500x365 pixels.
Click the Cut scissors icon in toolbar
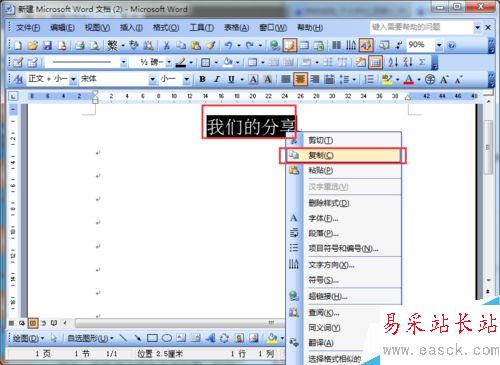point(166,45)
